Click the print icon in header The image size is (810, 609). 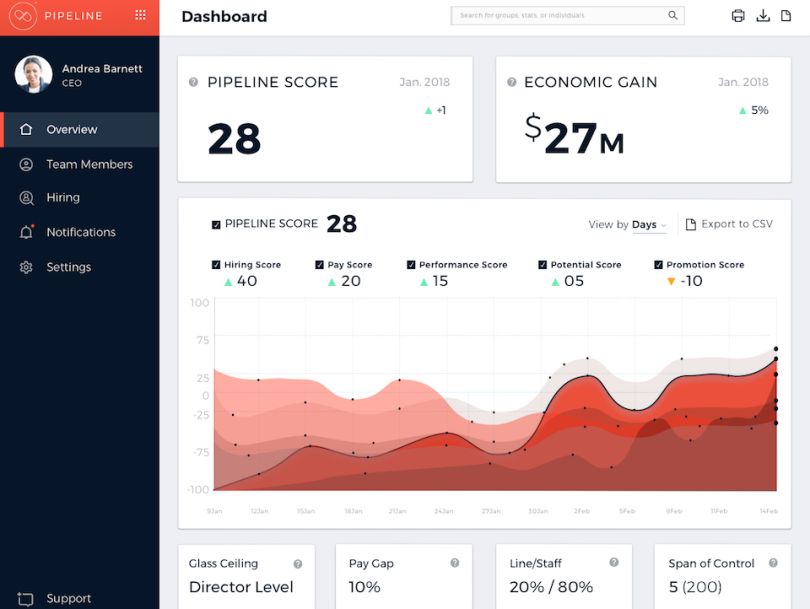[738, 16]
